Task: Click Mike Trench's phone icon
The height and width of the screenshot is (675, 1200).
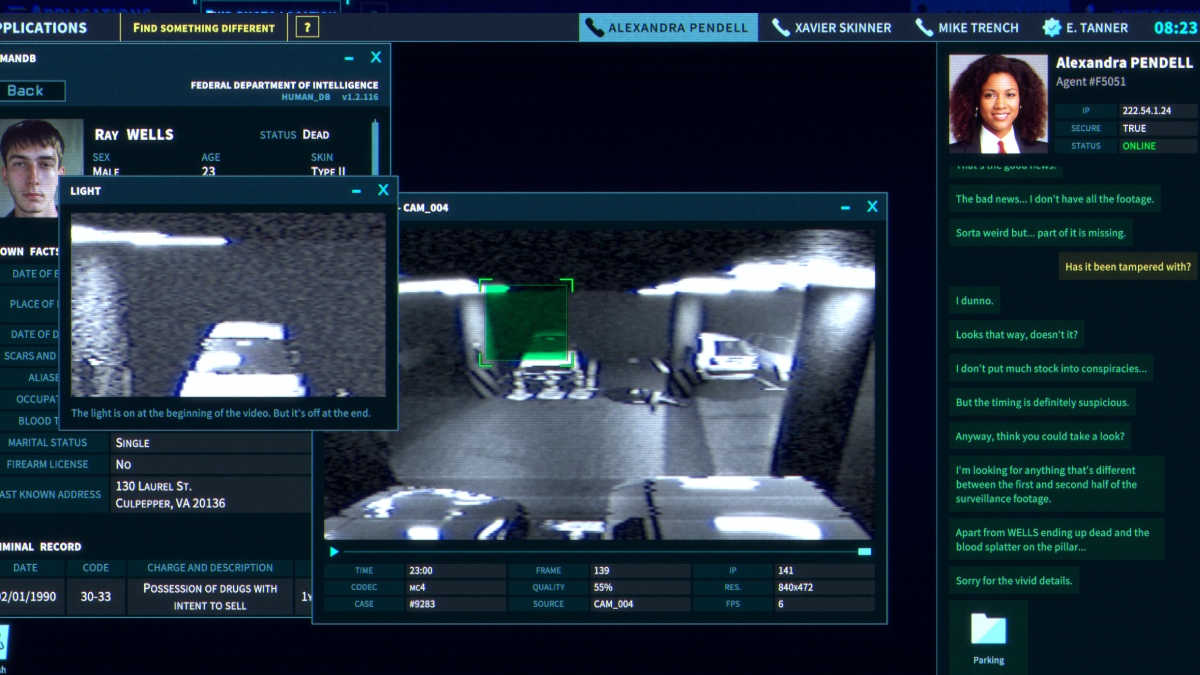Action: tap(924, 28)
